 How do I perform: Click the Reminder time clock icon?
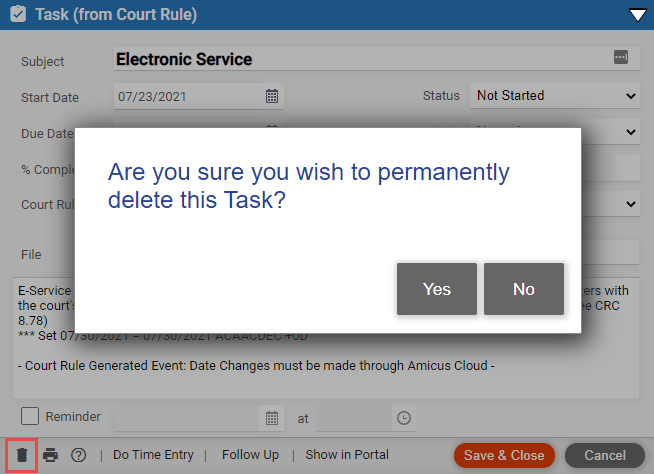(x=404, y=418)
